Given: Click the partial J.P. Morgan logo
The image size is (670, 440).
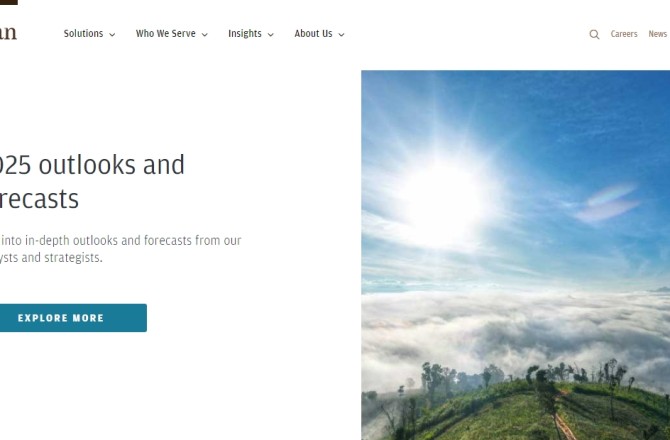Looking at the screenshot, I should [x=8, y=33].
